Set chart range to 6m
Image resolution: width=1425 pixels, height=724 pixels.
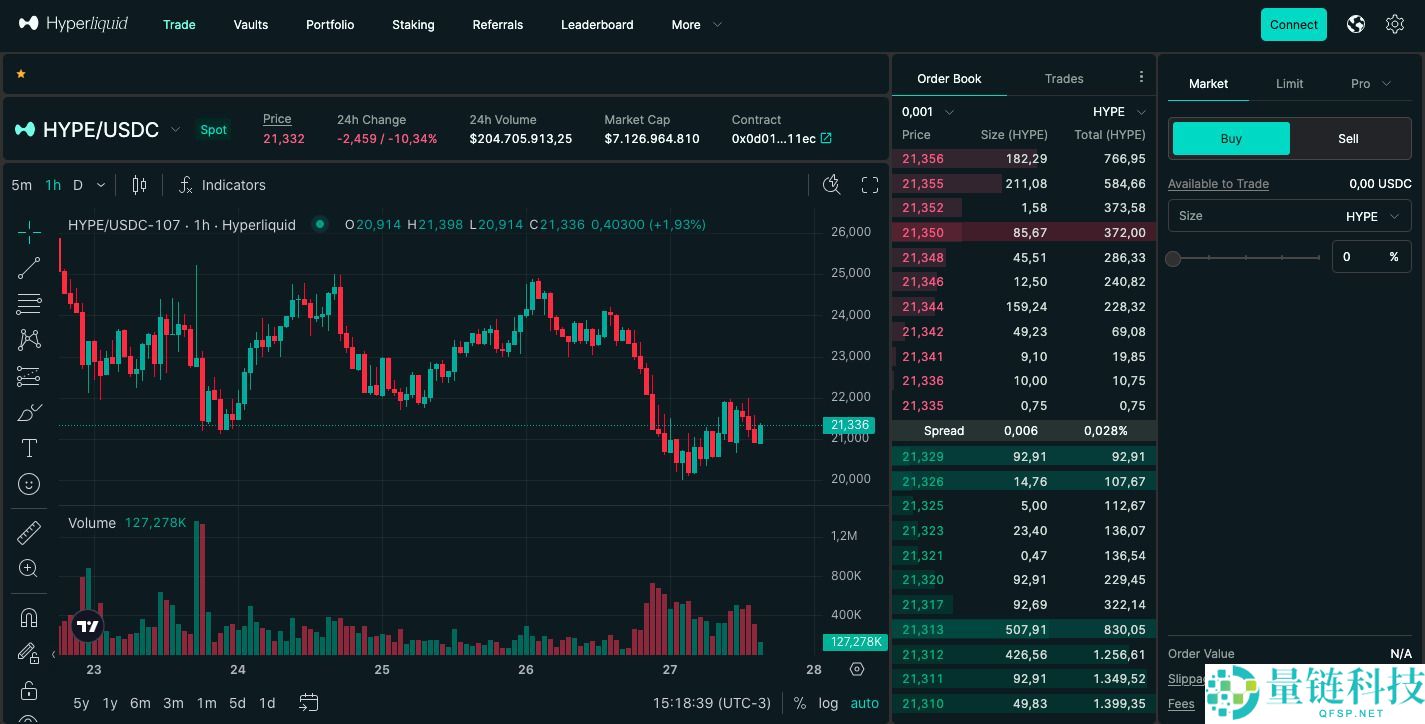(140, 703)
